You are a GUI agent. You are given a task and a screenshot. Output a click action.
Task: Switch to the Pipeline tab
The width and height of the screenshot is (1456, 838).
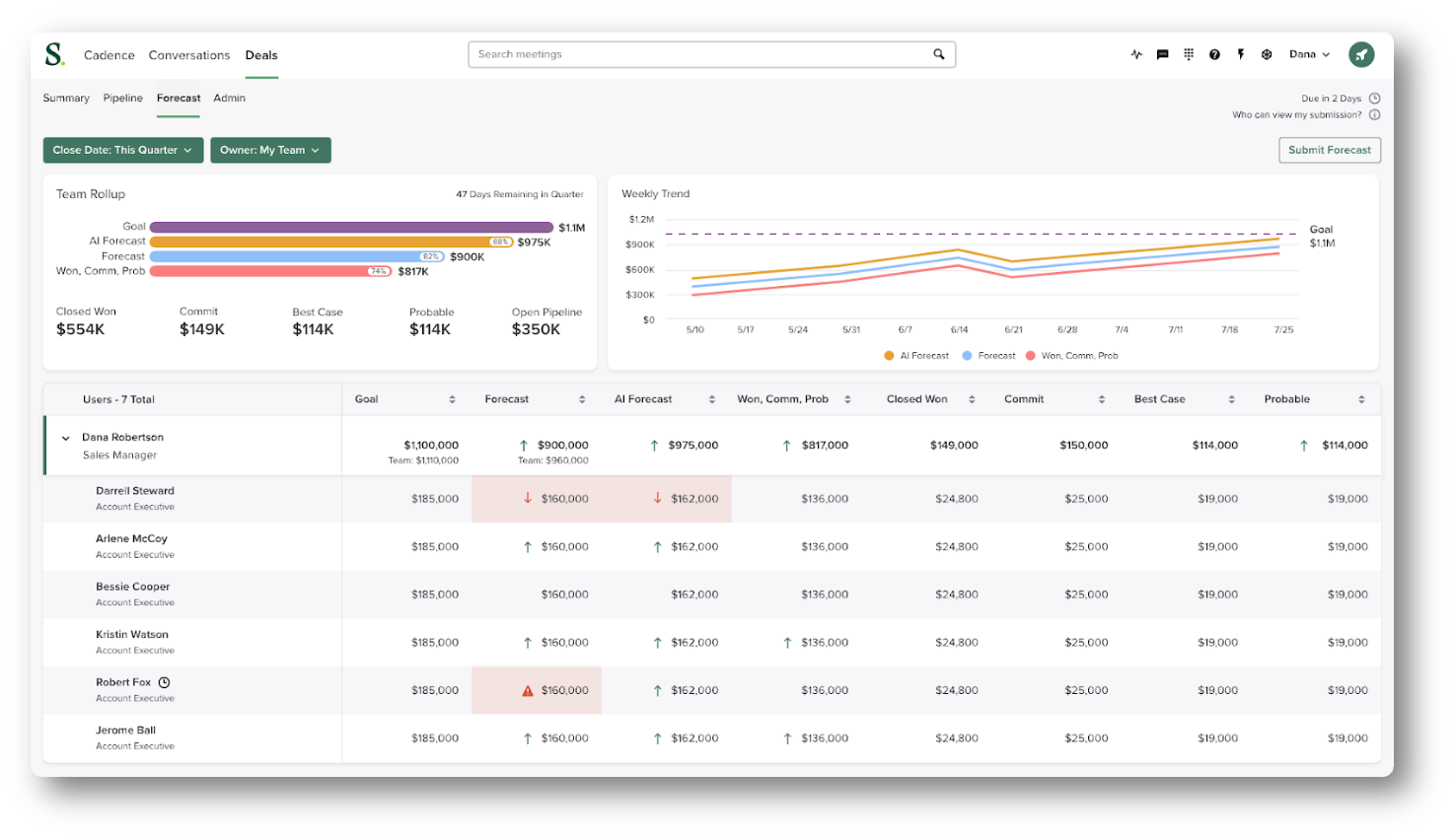pos(123,99)
